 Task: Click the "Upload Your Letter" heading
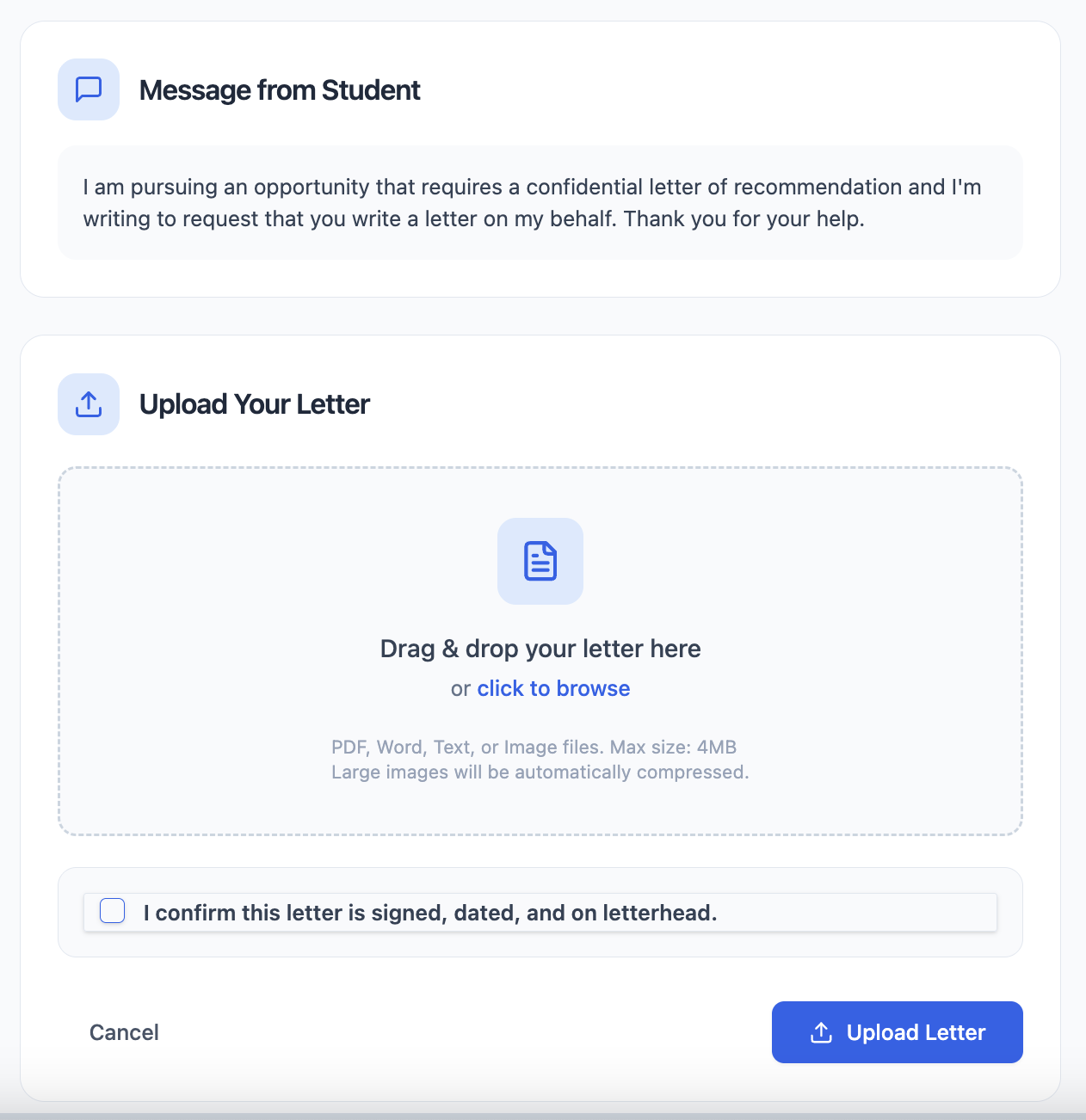pos(255,403)
